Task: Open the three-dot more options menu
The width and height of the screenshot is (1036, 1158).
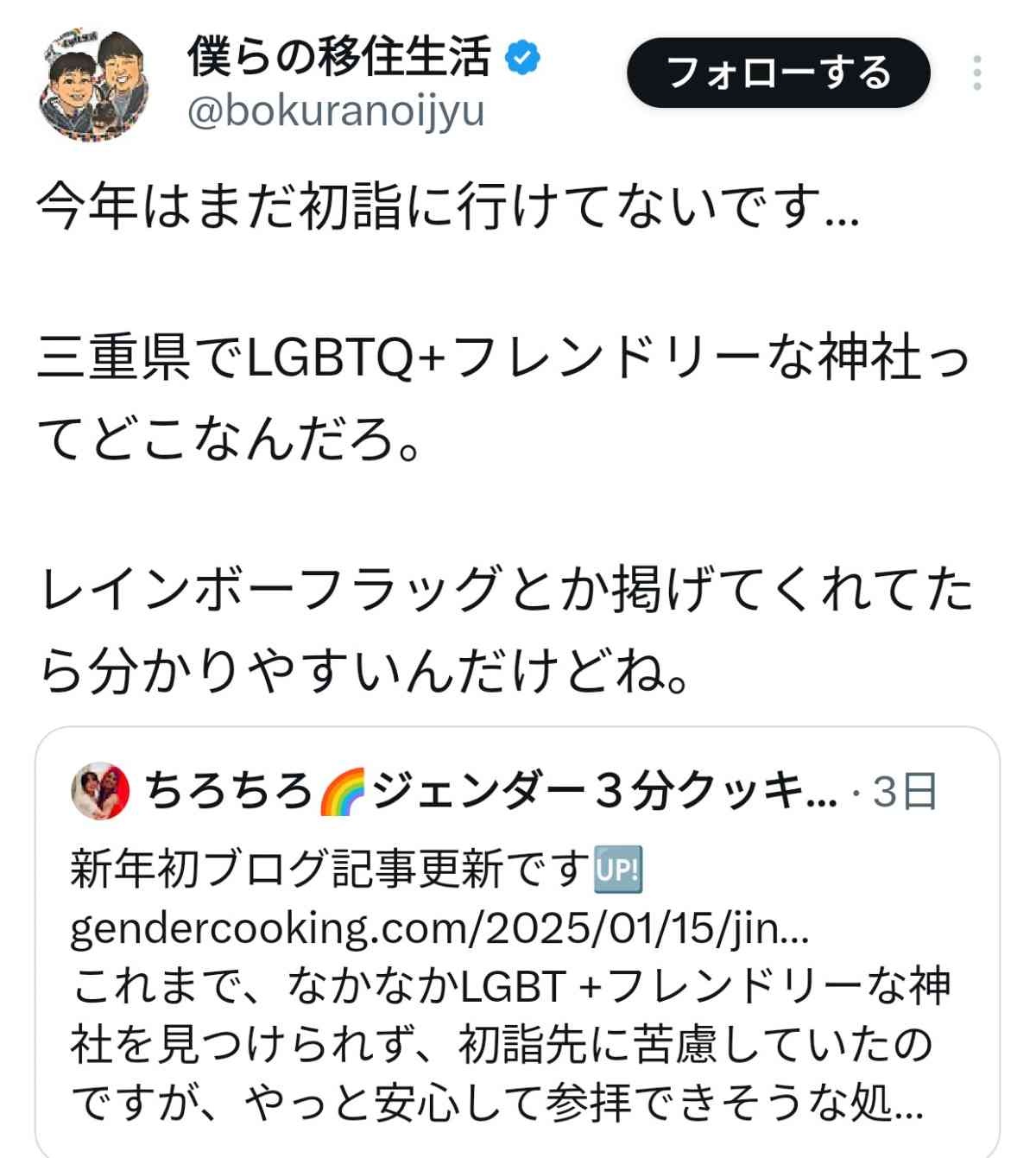Action: (x=977, y=73)
